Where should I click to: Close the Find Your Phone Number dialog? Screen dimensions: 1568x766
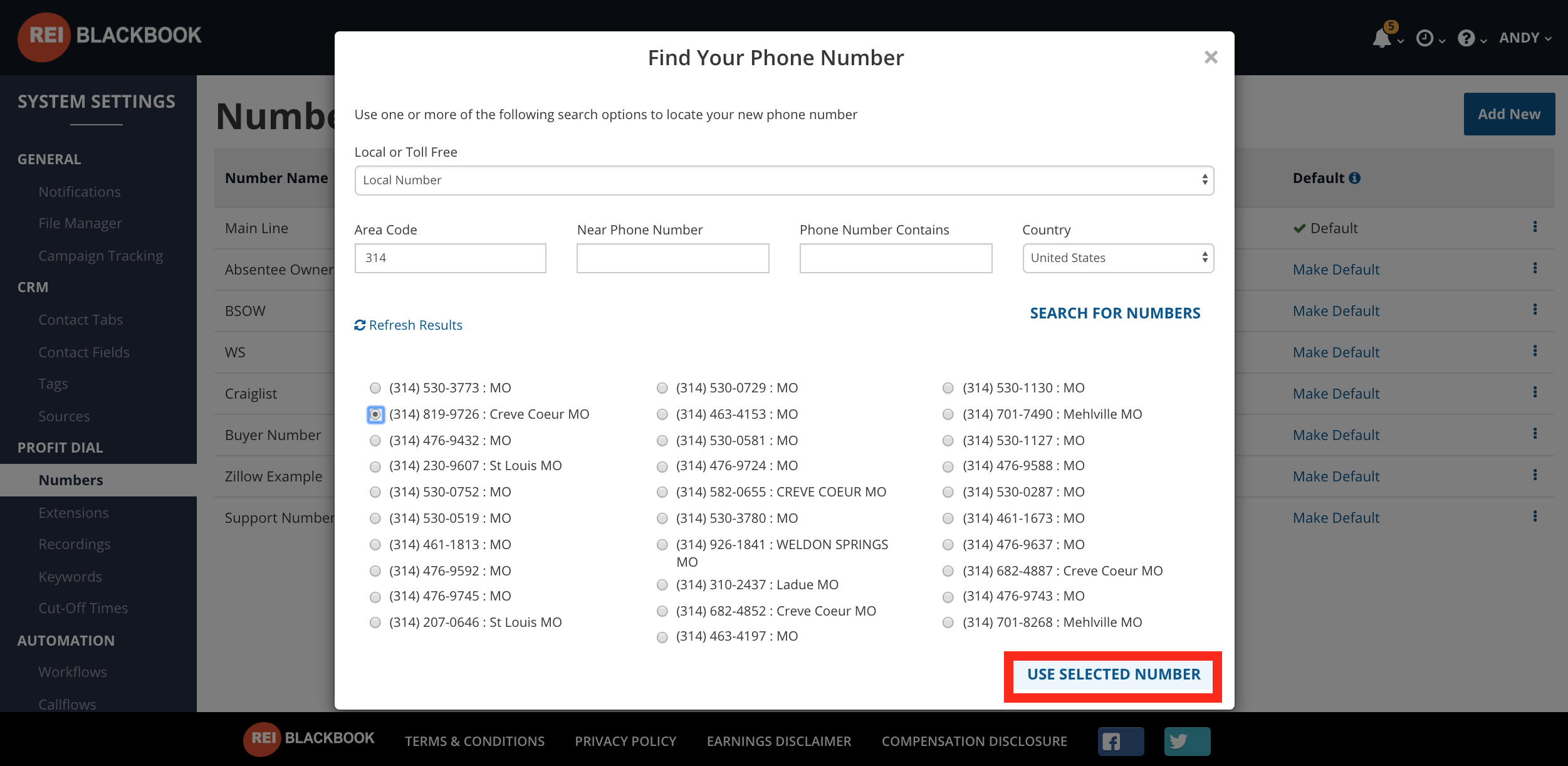tap(1211, 57)
